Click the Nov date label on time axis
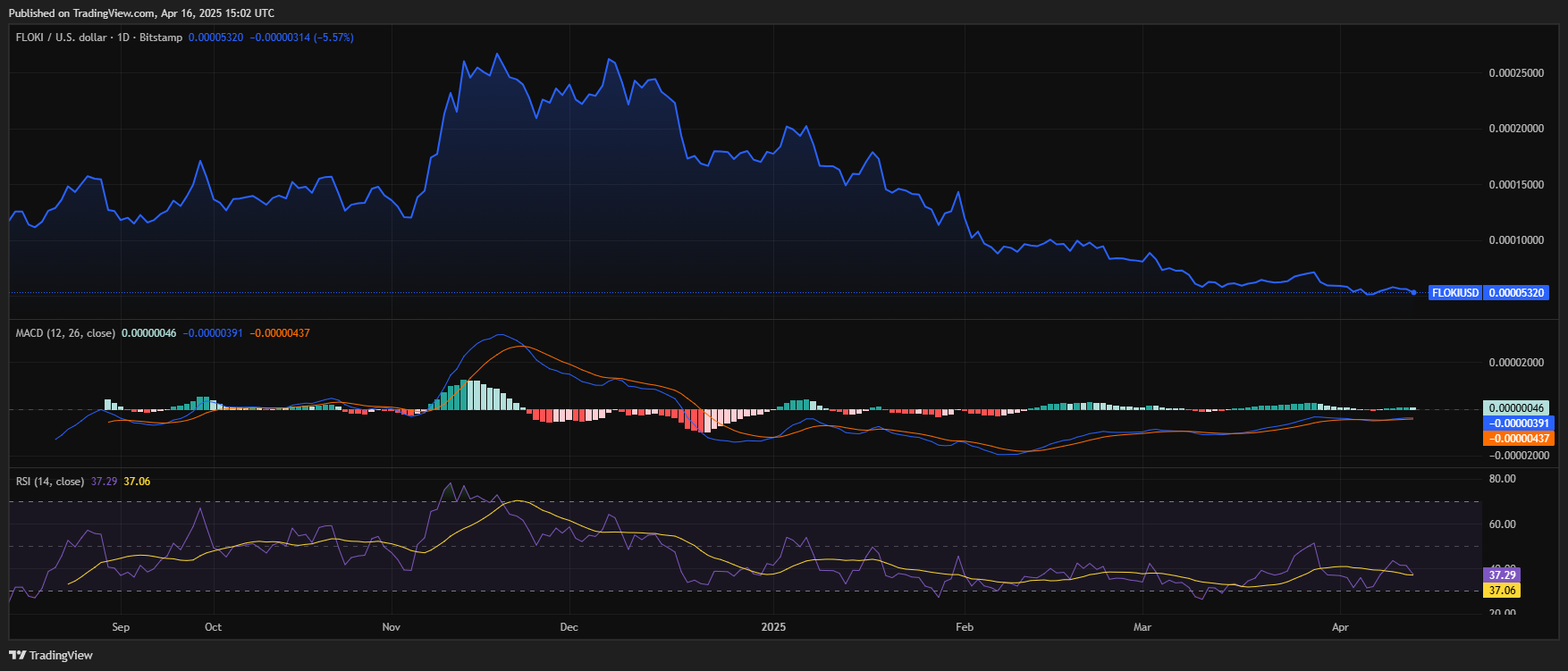The image size is (1568, 671). tap(391, 627)
